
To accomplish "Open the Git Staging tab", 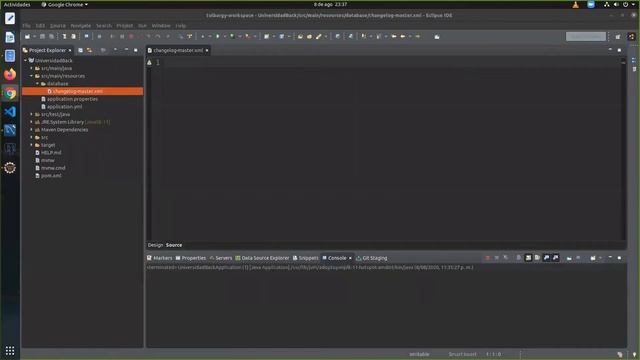I will tap(371, 258).
